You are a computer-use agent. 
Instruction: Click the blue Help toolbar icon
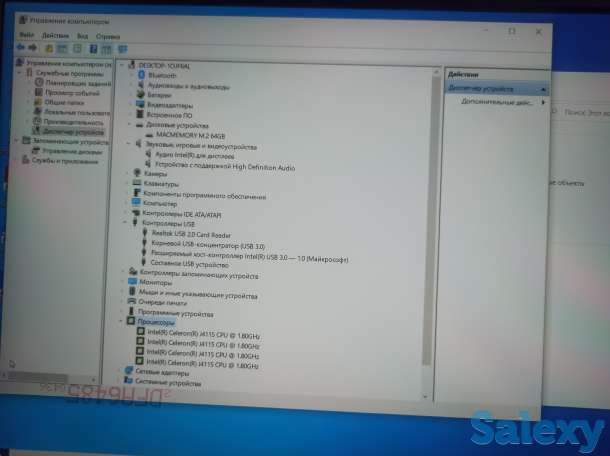click(x=94, y=47)
